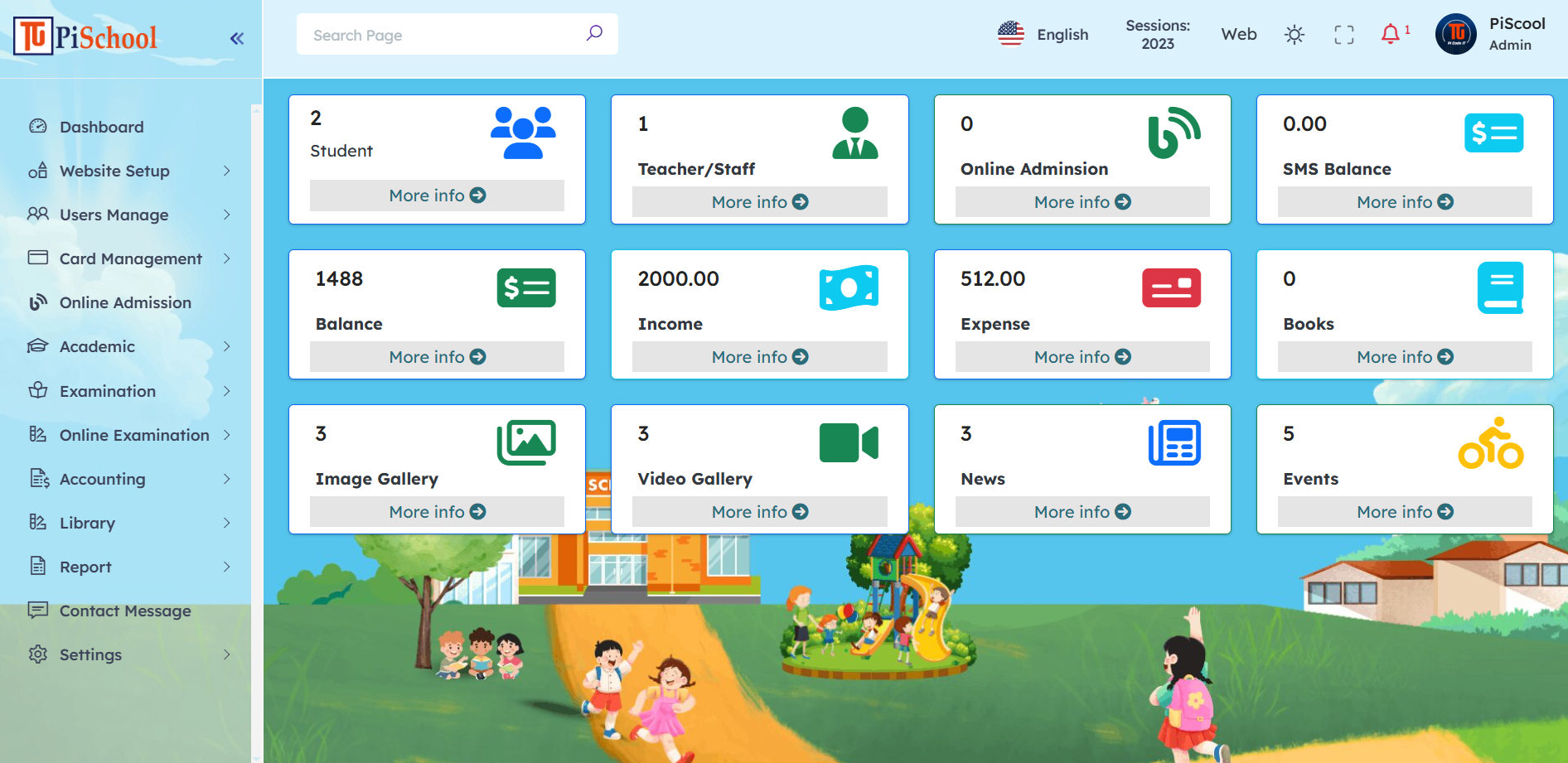Focus the Search Page input field
Screen dimensions: 1568x763
457,34
